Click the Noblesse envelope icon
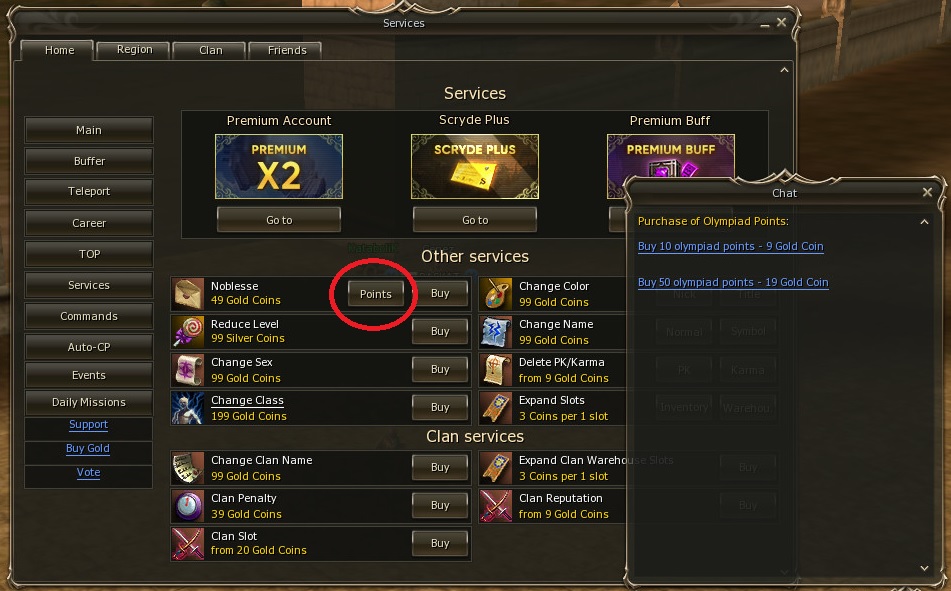Screen dimensions: 951x591 point(189,294)
